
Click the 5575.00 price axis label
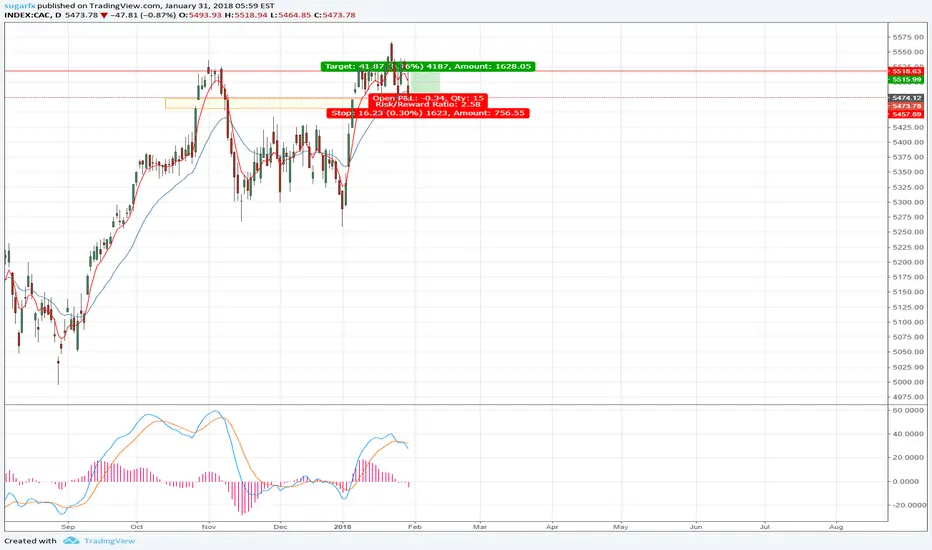[908, 37]
